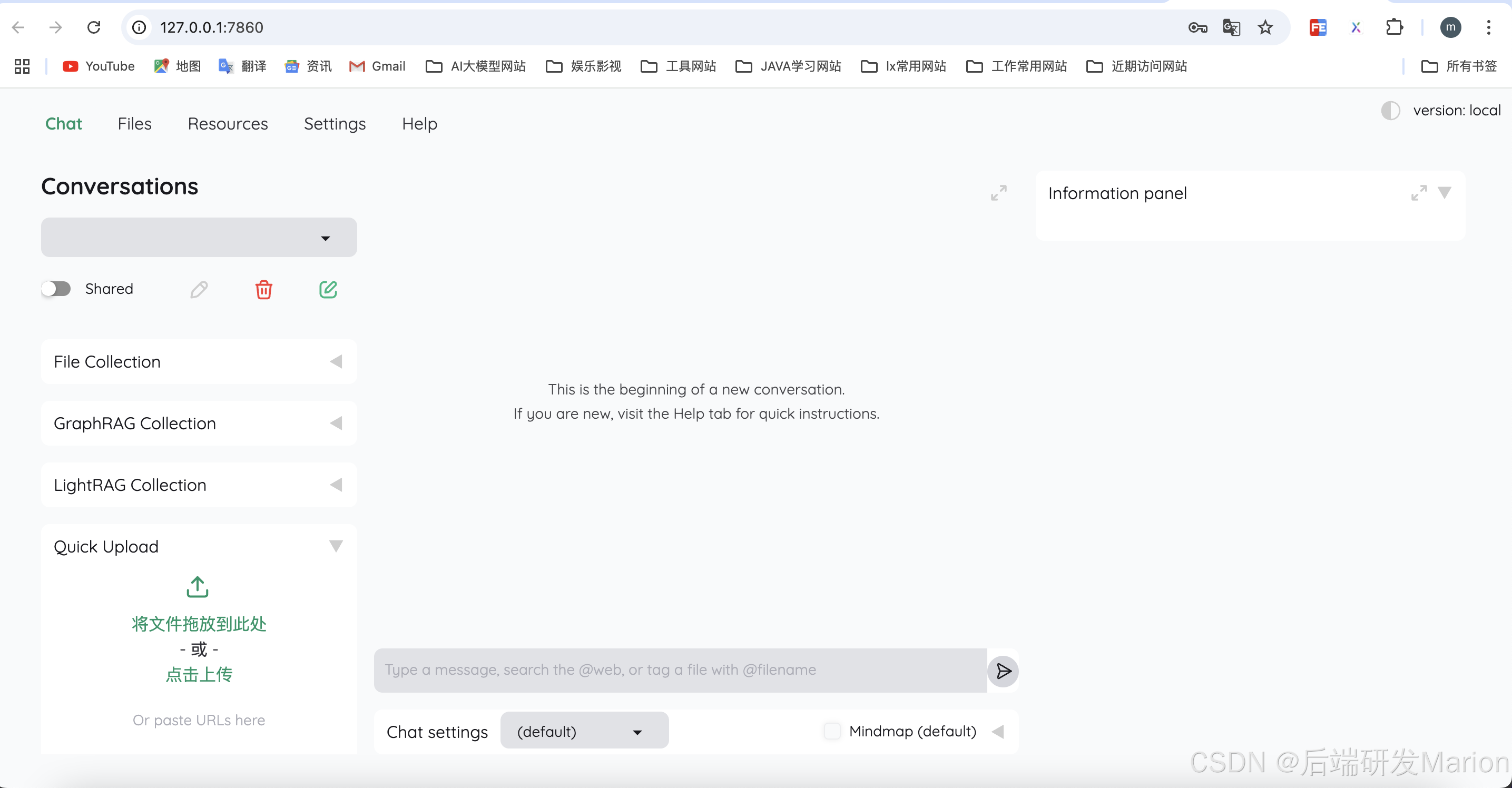This screenshot has width=1512, height=788.
Task: Open the 娱乐影视 bookmark folder
Action: [584, 66]
